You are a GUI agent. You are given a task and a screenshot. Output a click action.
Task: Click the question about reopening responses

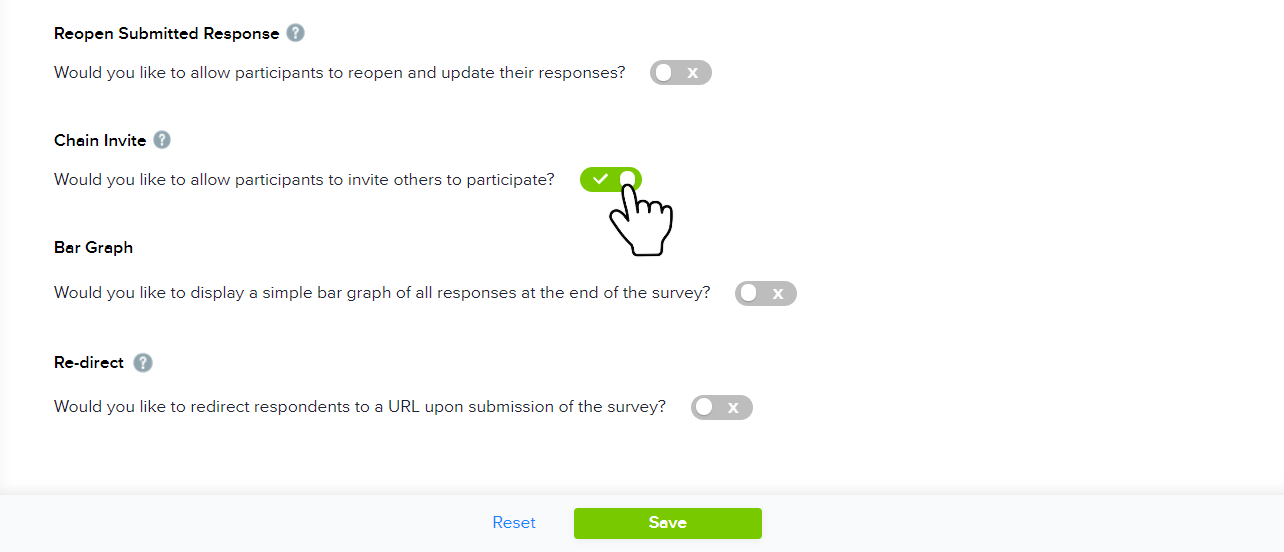tap(339, 73)
